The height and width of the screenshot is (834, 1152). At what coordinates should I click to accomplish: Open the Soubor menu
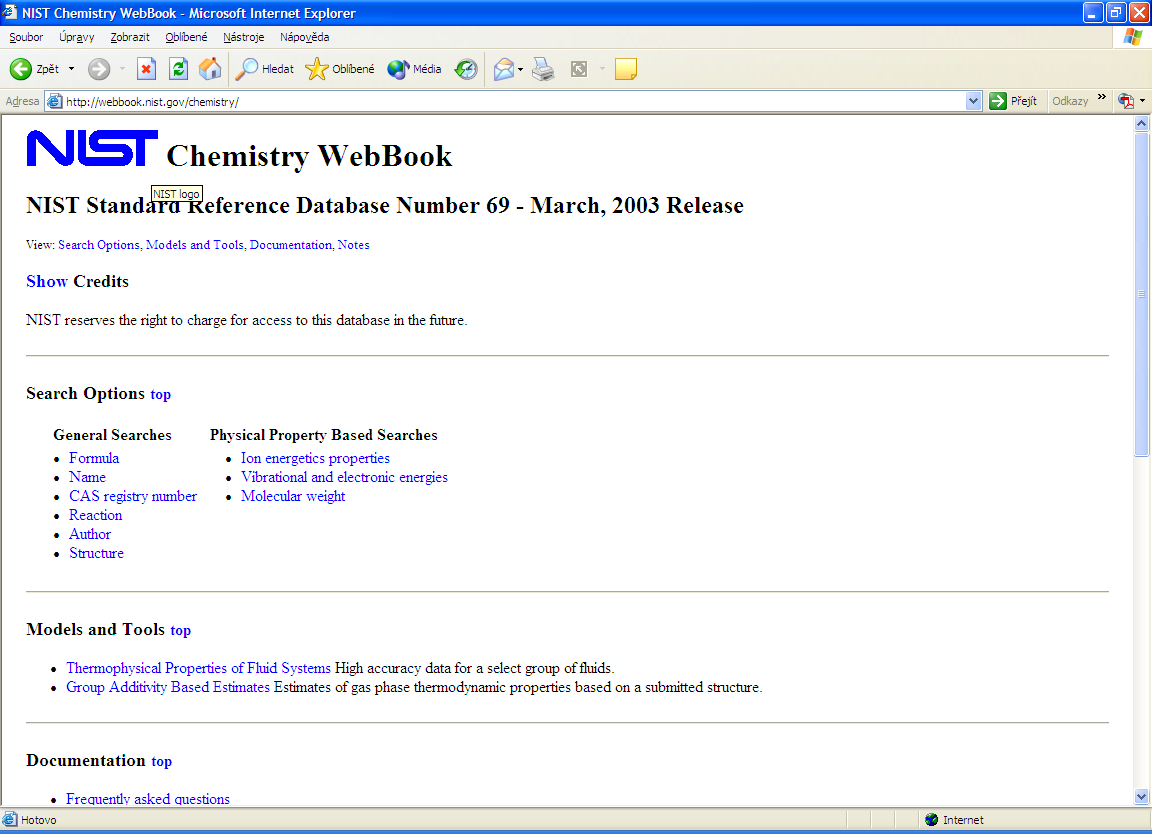(x=26, y=37)
